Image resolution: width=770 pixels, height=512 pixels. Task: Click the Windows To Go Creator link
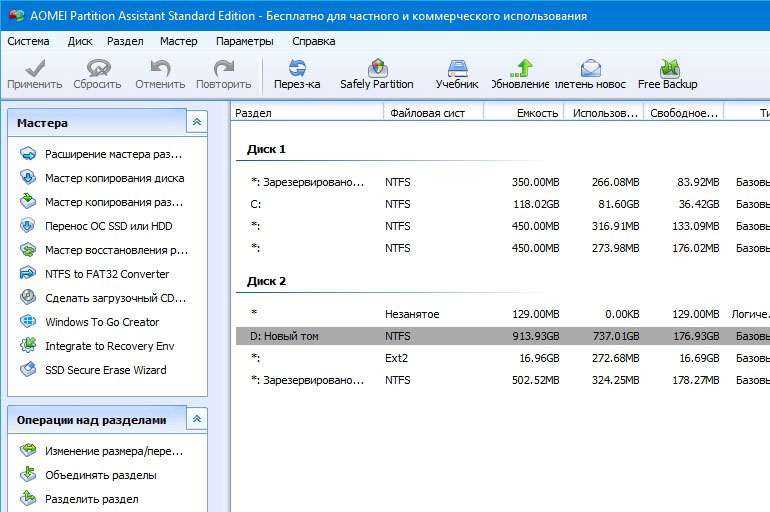point(102,322)
